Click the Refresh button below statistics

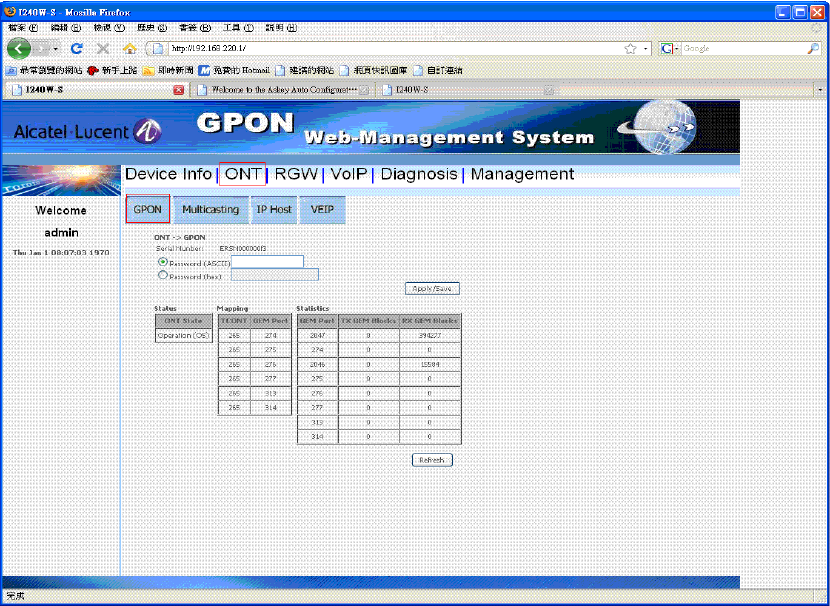tap(432, 460)
